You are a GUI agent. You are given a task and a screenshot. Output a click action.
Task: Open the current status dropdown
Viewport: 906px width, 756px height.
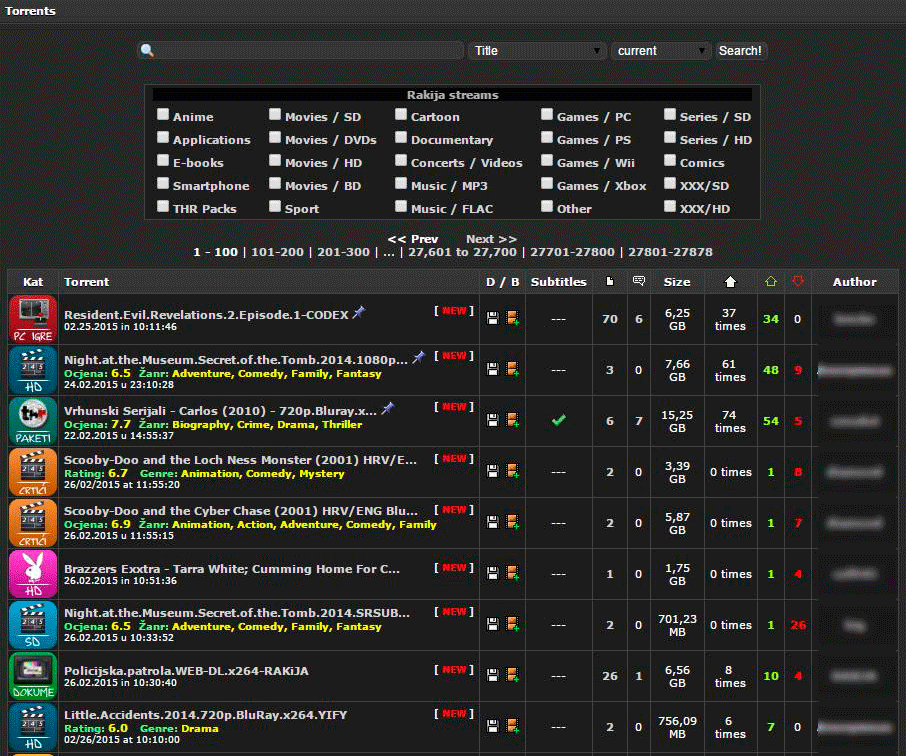coord(660,51)
